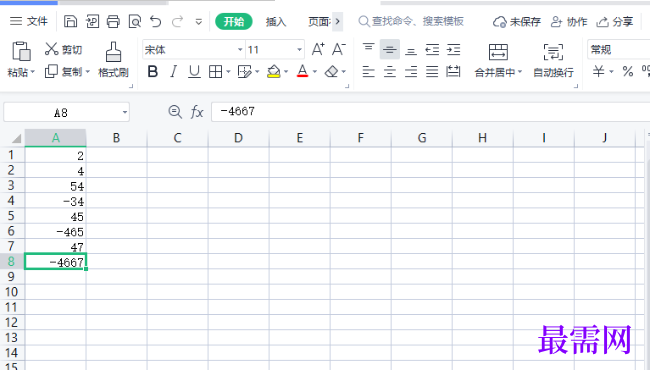
Task: Click the select-all corner triangle
Action: pyautogui.click(x=16, y=138)
